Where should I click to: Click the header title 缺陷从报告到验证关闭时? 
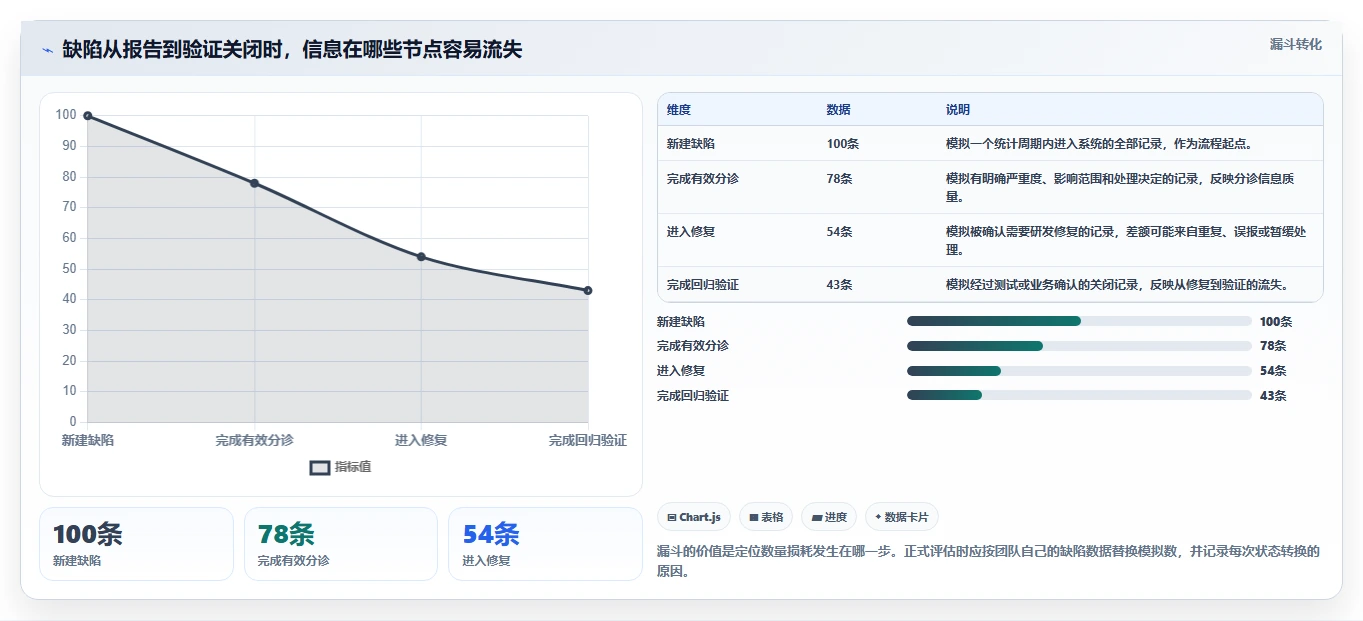pos(292,50)
